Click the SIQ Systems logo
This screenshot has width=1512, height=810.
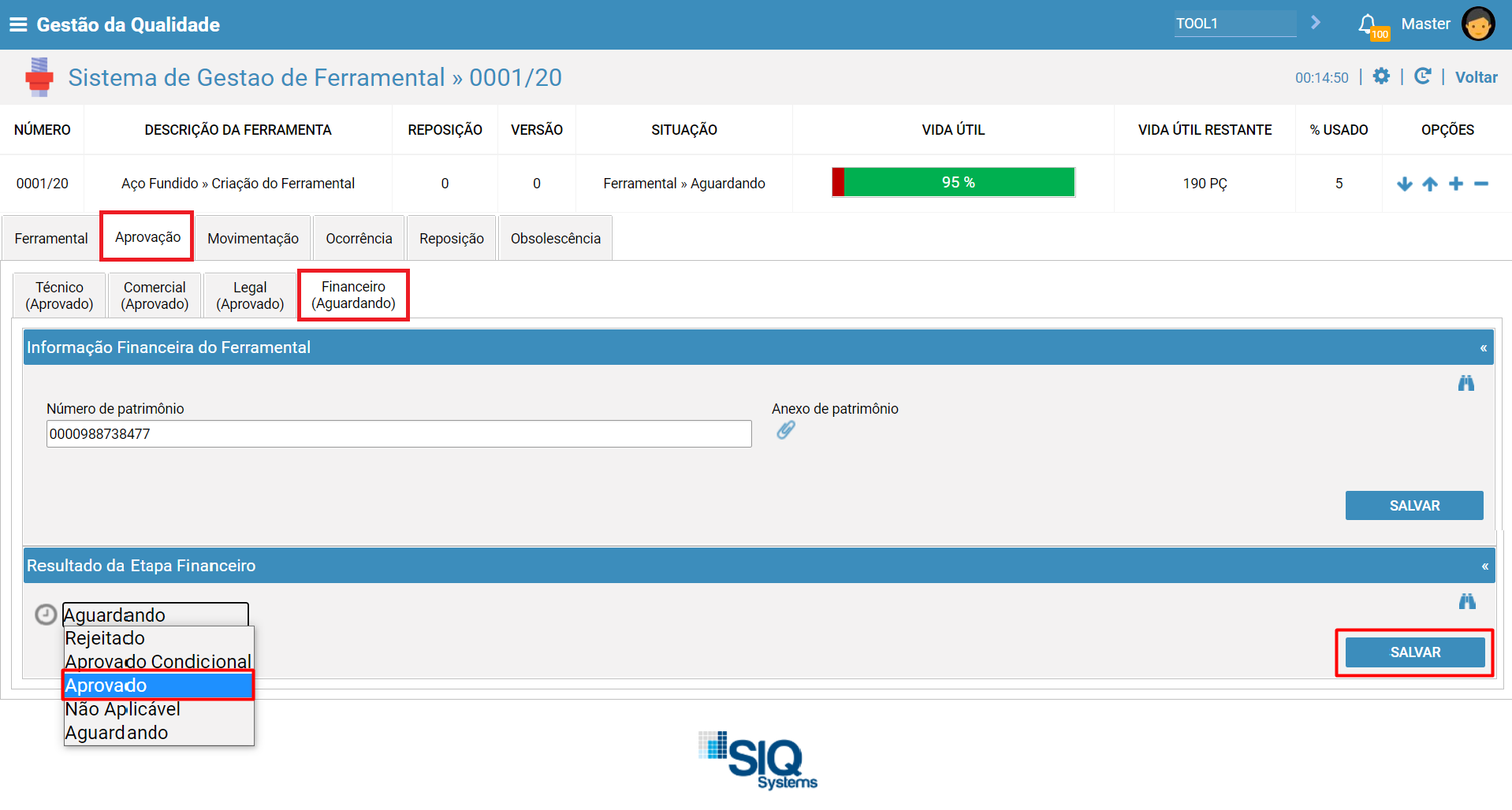click(x=758, y=760)
